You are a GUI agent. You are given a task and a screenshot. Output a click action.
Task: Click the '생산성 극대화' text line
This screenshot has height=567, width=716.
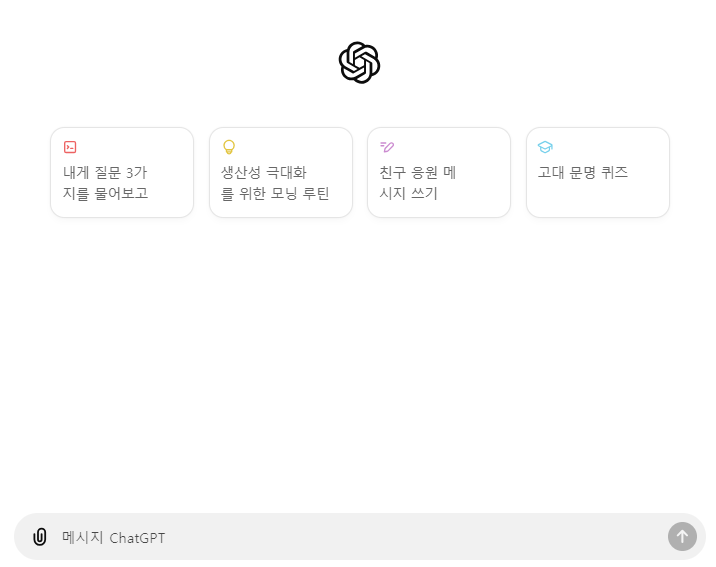263,173
